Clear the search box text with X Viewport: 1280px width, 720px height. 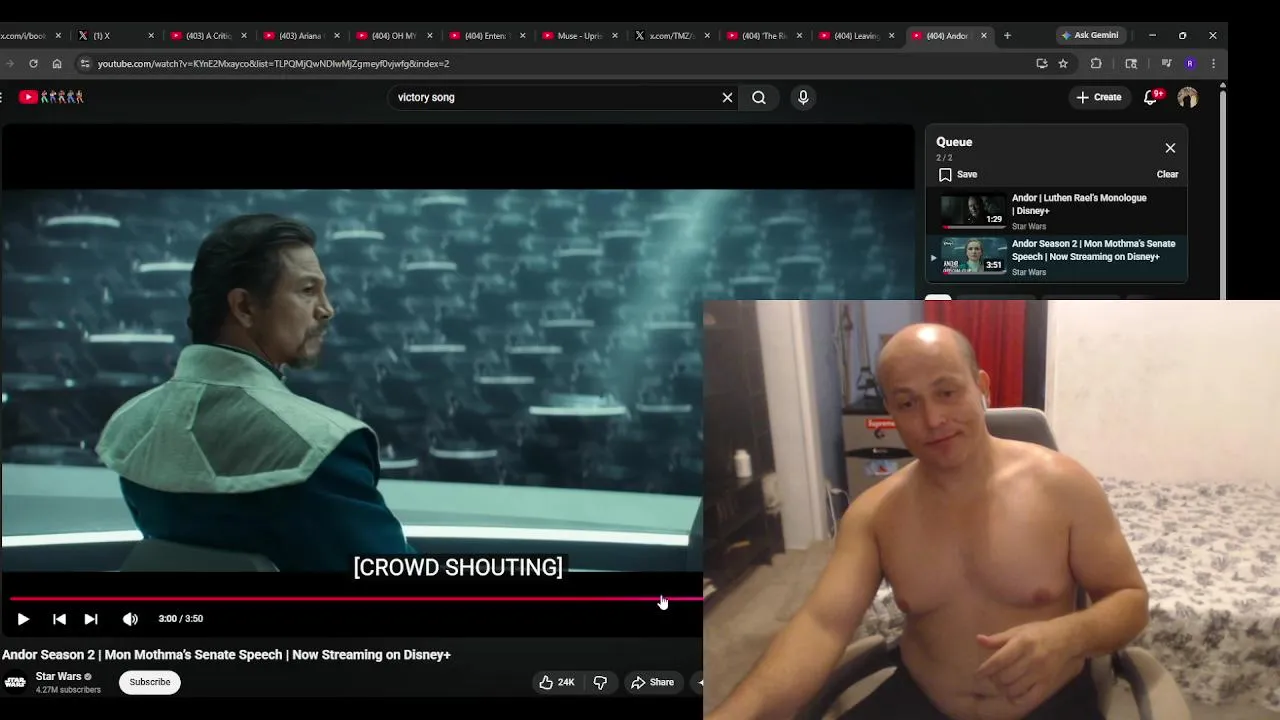tap(727, 97)
